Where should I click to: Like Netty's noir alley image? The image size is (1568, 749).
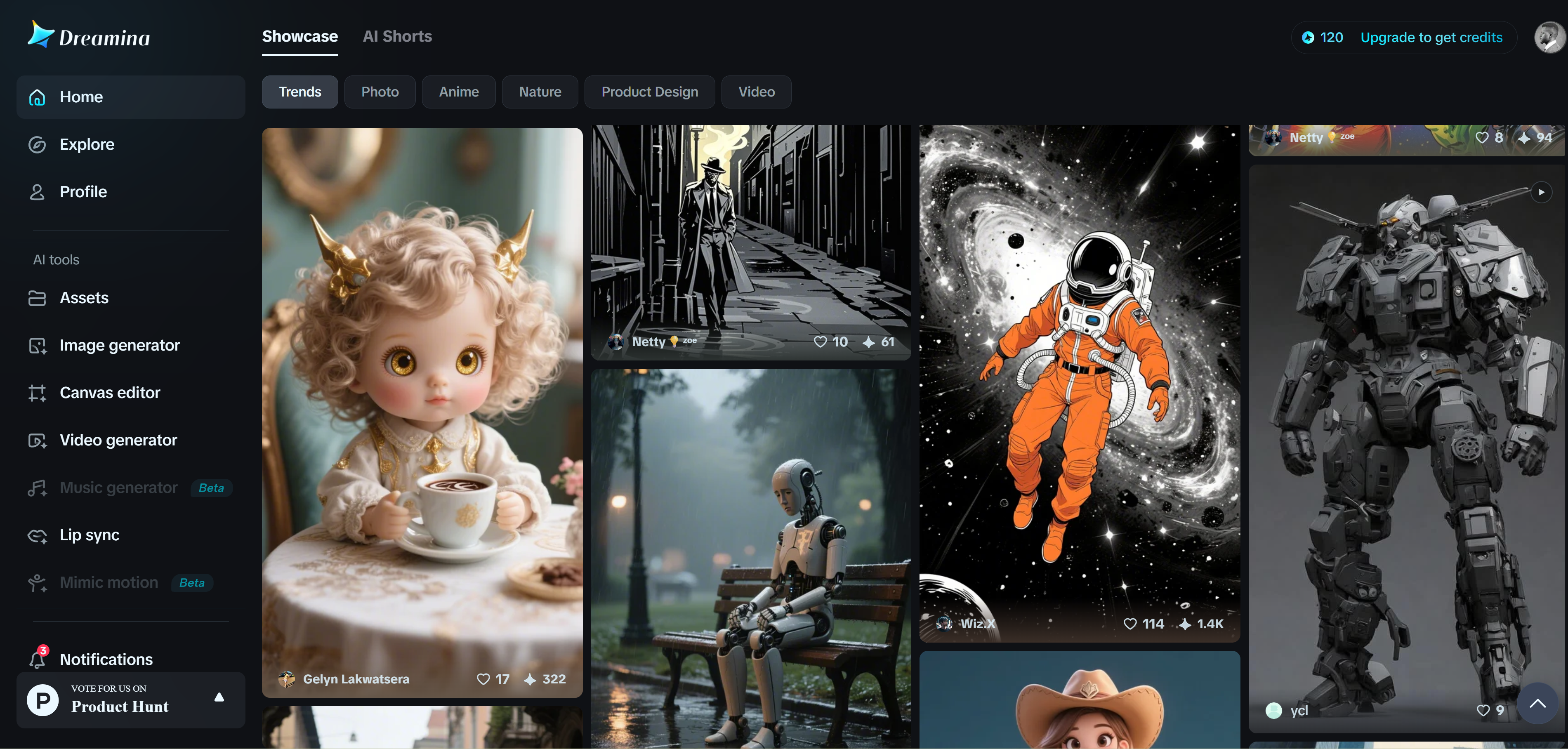tap(820, 342)
